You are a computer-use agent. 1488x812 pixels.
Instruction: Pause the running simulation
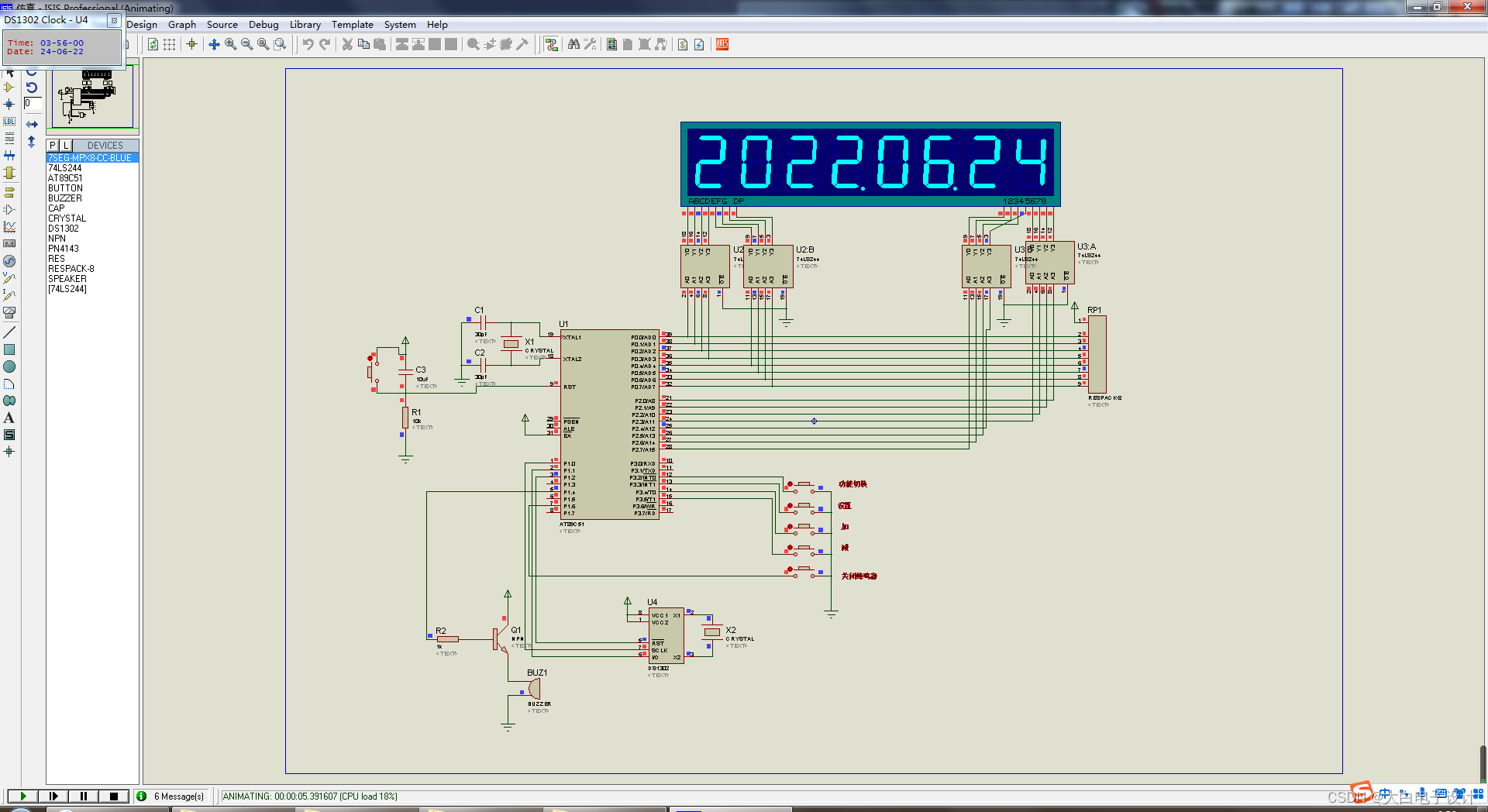(x=84, y=797)
